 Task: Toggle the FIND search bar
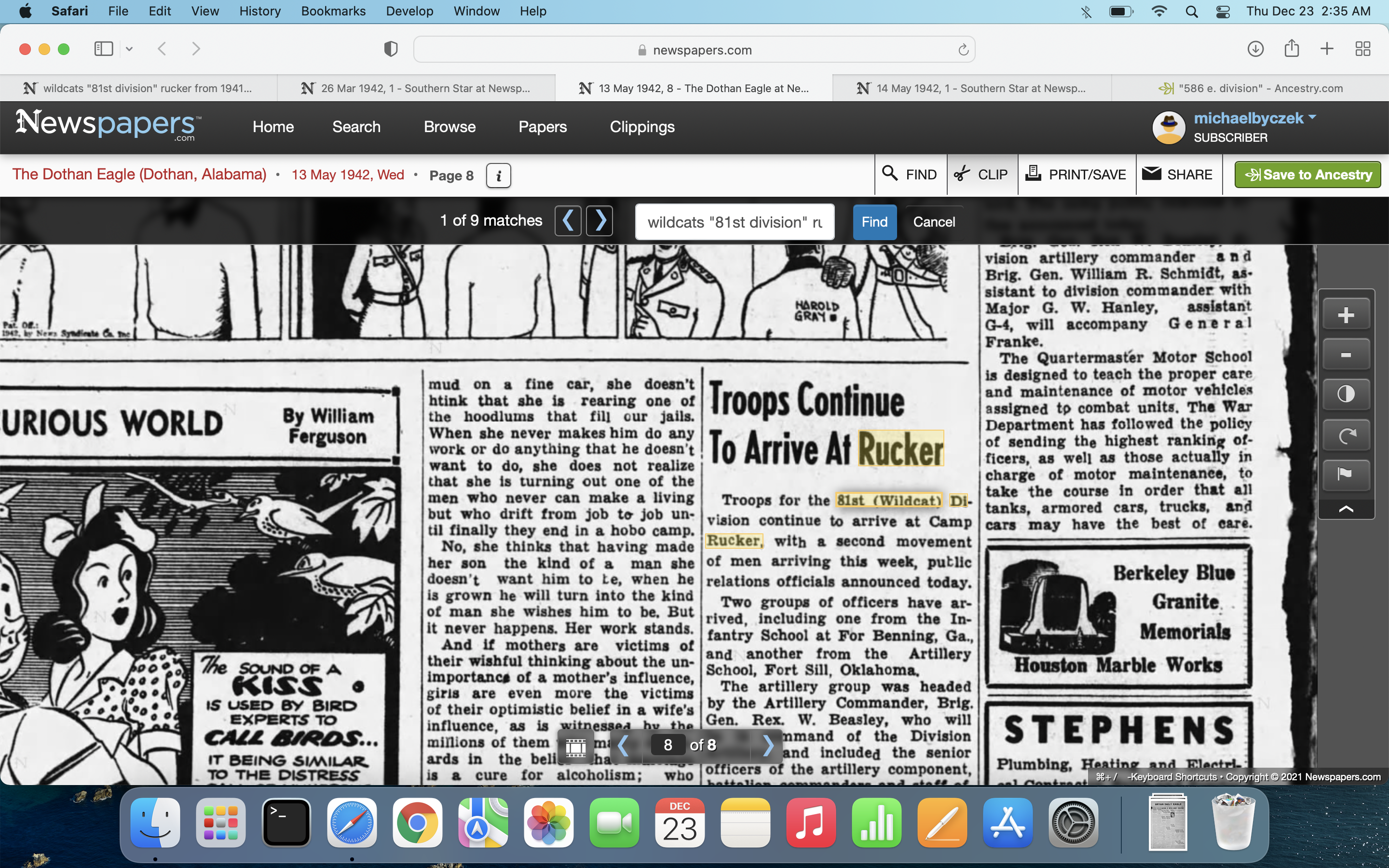(910, 175)
